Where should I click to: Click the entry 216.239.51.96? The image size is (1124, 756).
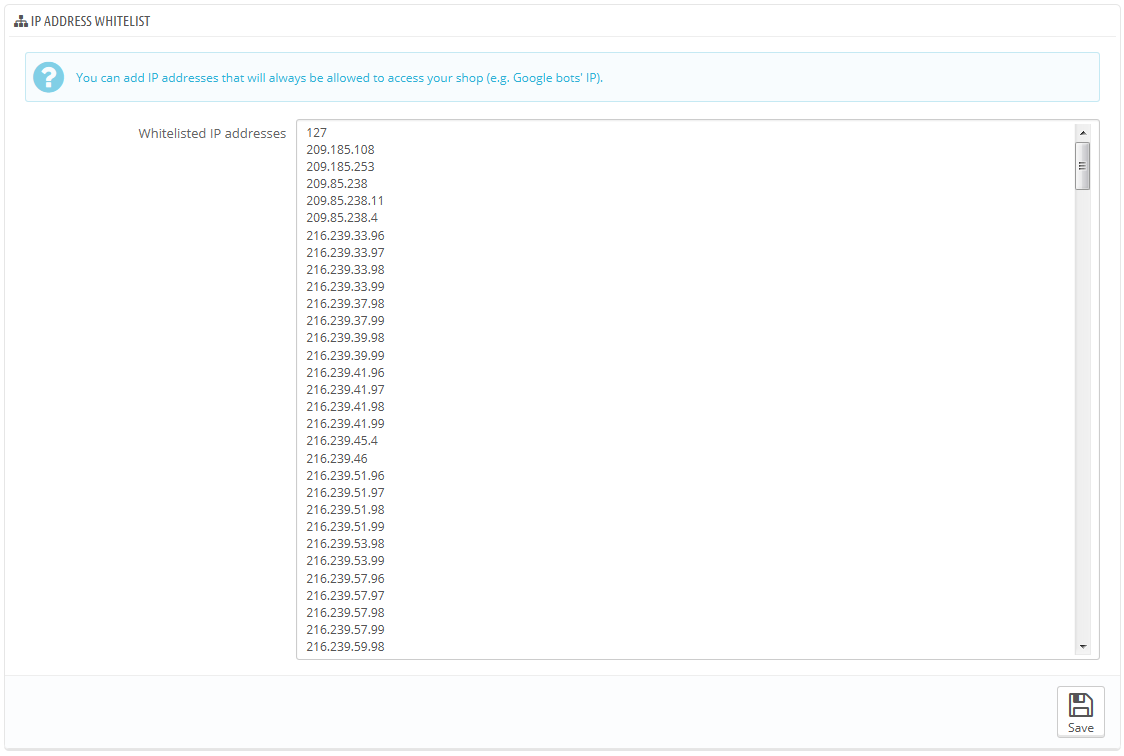pos(346,476)
